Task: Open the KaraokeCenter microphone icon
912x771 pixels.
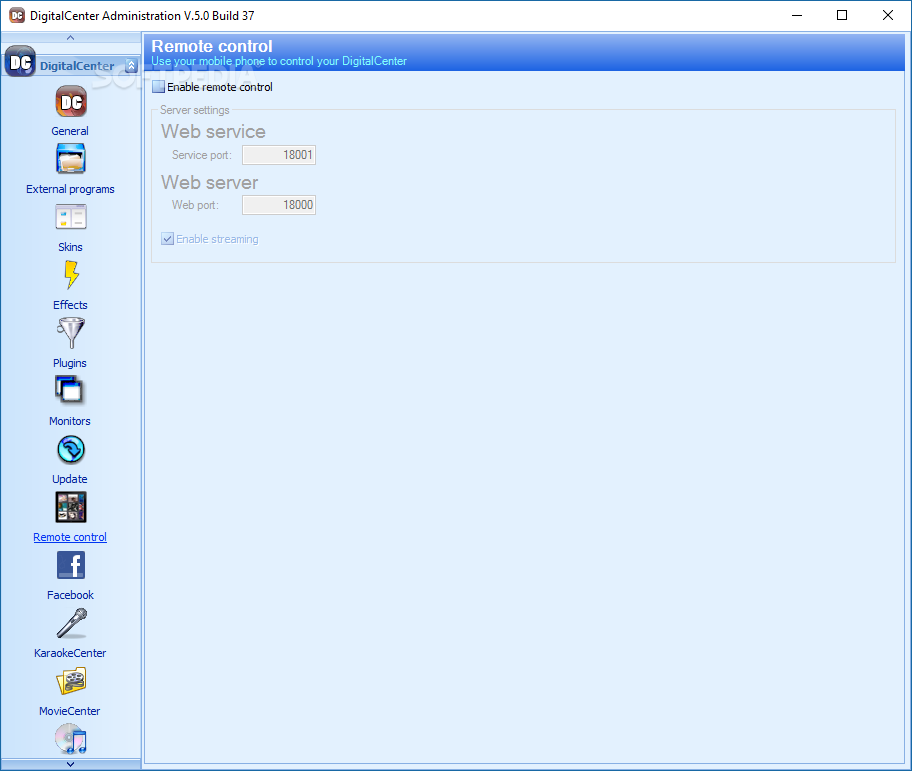Action: click(x=72, y=623)
